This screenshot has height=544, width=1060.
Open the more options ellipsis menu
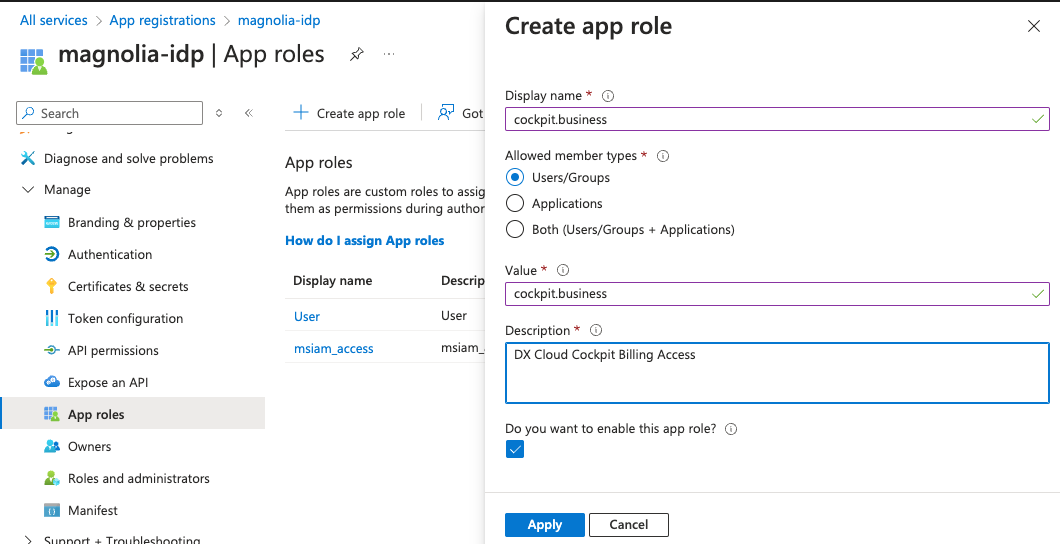389,54
